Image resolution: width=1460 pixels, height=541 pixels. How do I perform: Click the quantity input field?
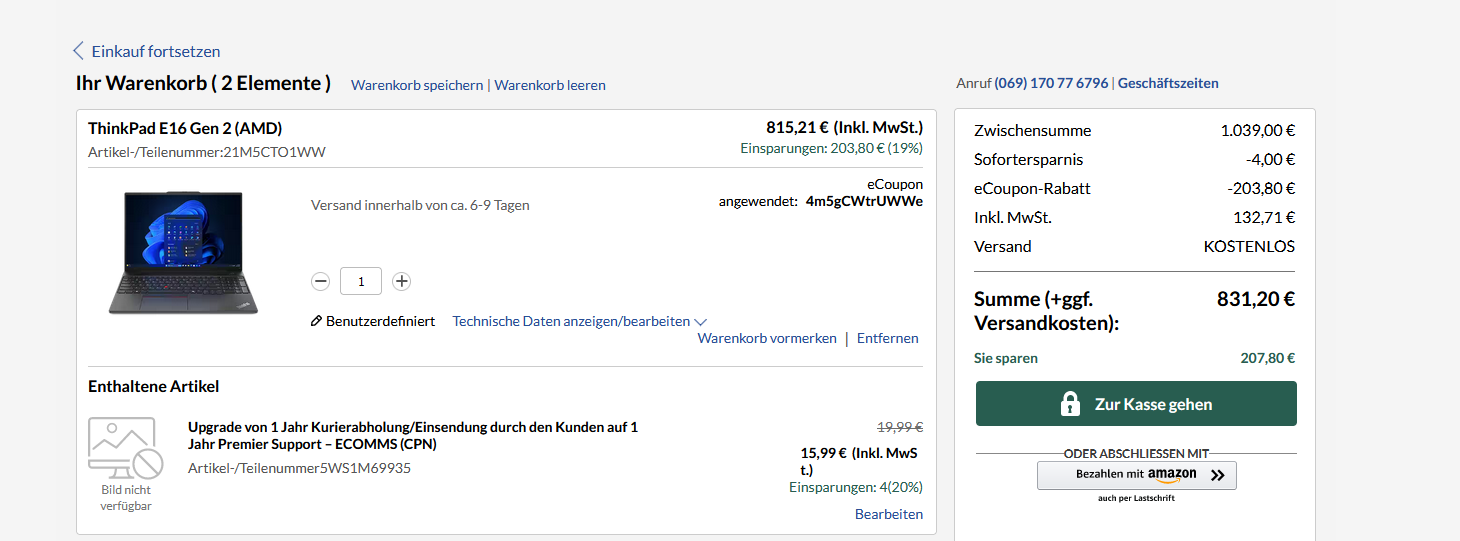click(361, 282)
